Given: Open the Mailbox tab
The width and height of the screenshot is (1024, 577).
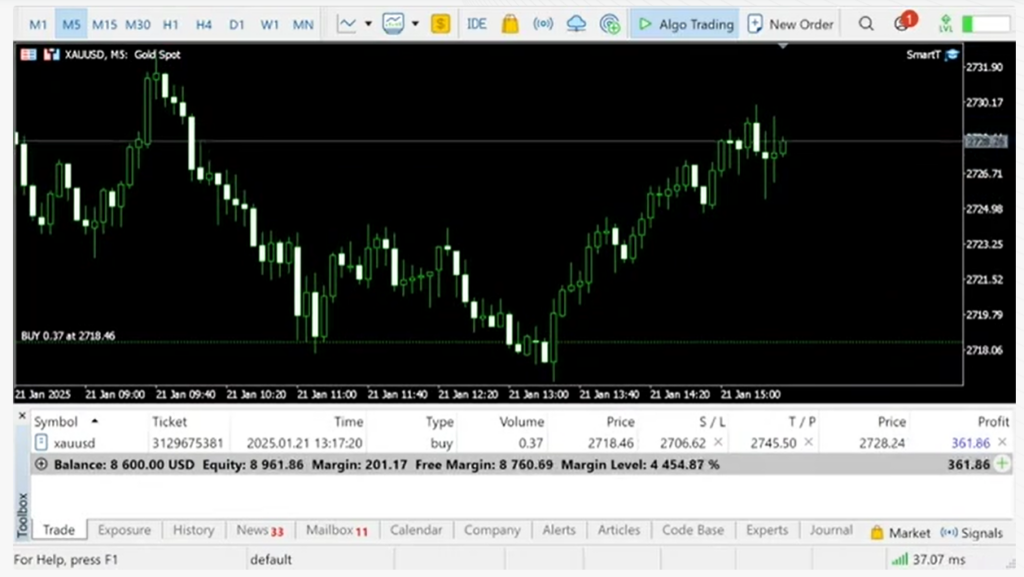Looking at the screenshot, I should (337, 530).
